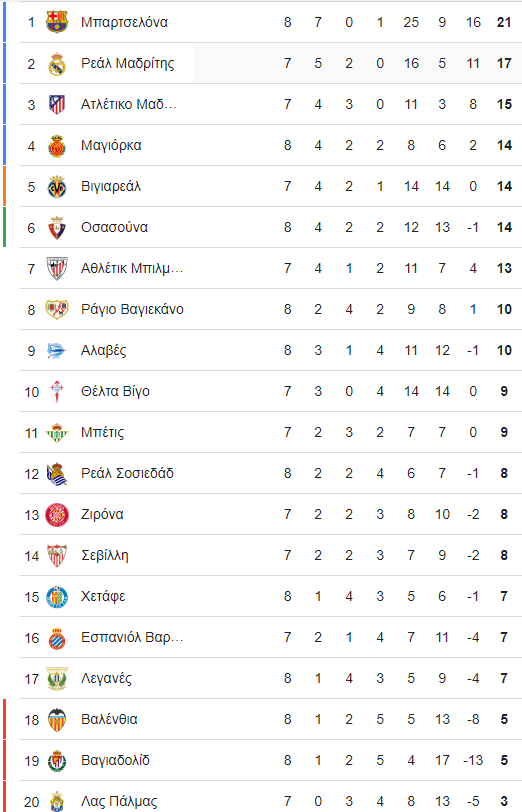
Task: Click the Alavés blue logo icon
Action: [x=57, y=351]
